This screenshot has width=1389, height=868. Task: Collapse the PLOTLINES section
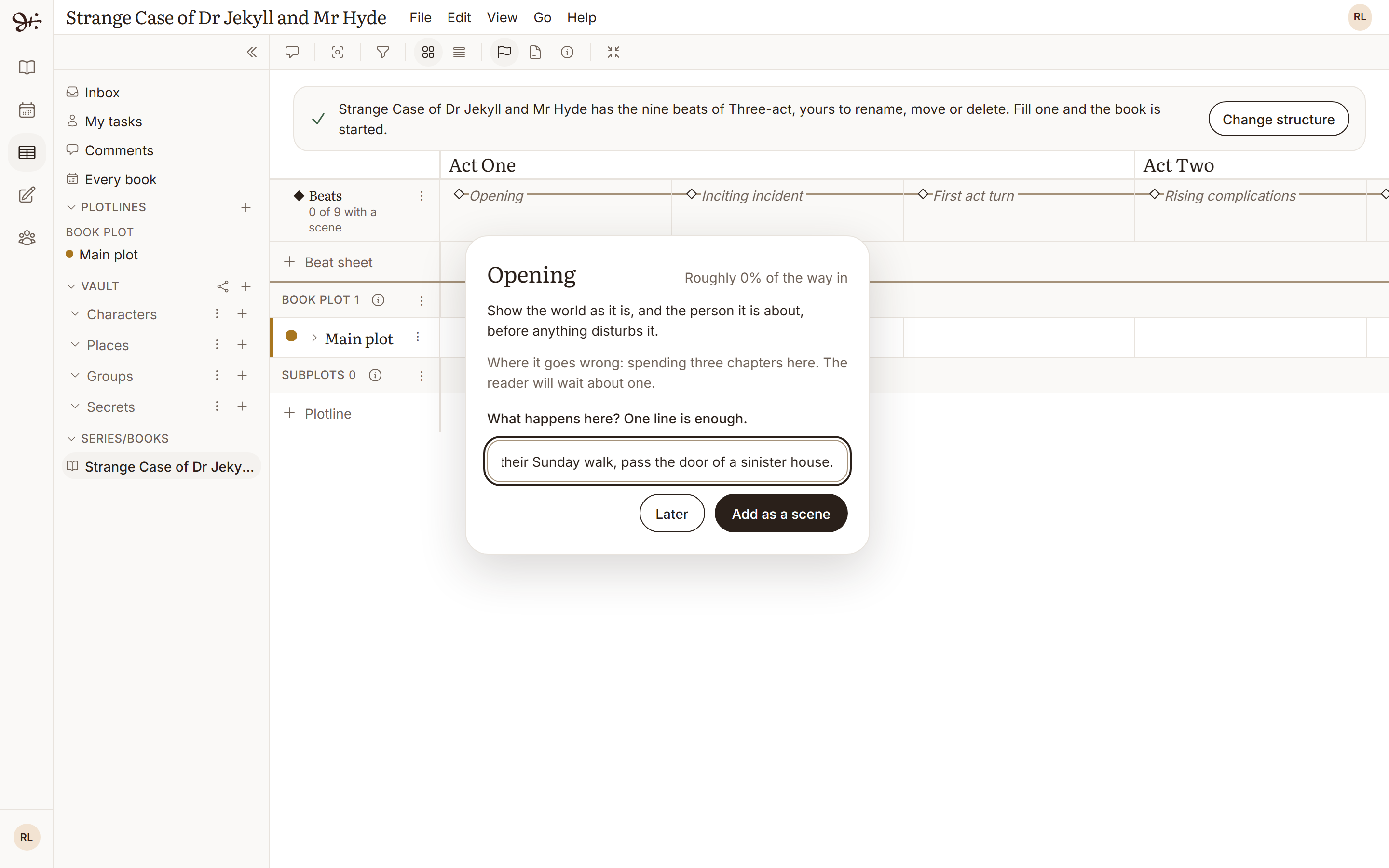(x=71, y=207)
